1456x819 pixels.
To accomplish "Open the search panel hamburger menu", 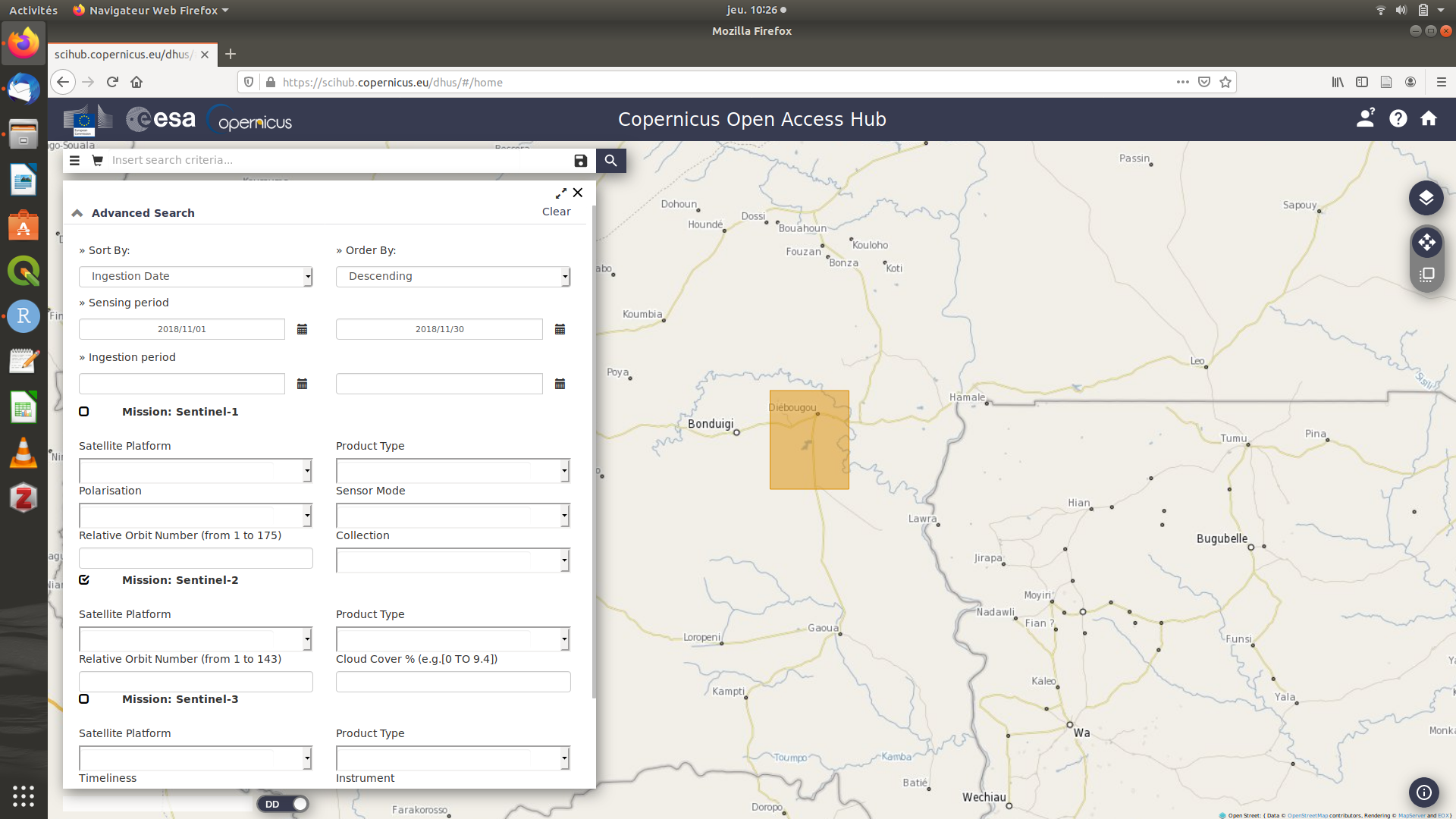I will pos(74,160).
